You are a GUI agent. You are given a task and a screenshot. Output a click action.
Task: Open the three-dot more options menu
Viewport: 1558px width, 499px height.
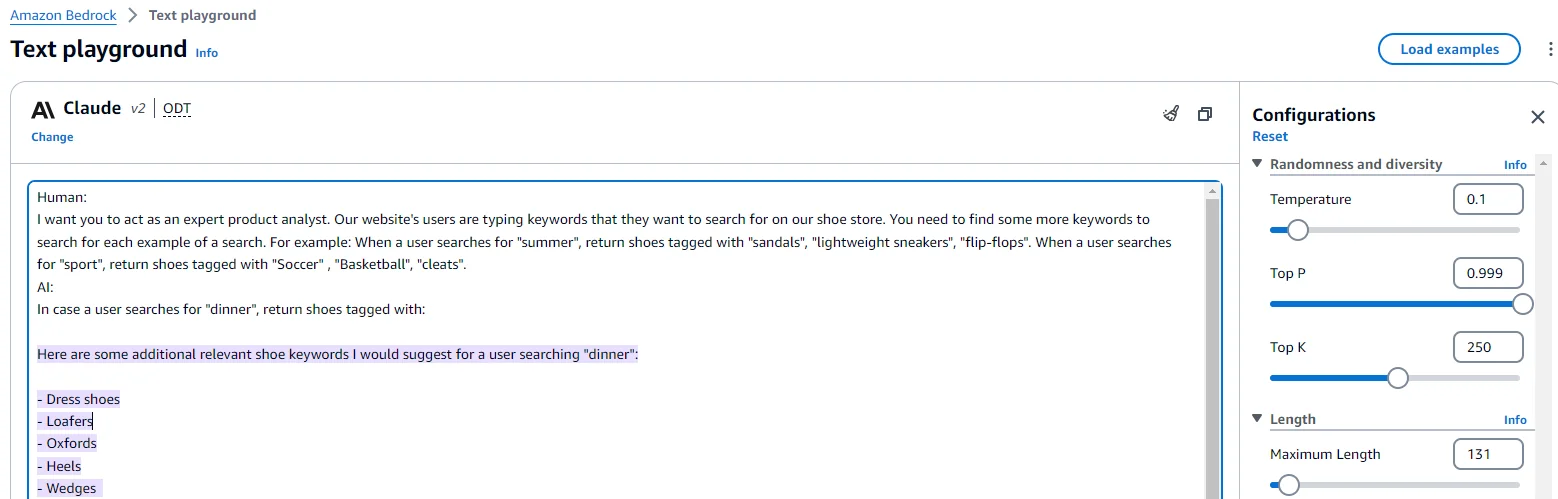1550,49
